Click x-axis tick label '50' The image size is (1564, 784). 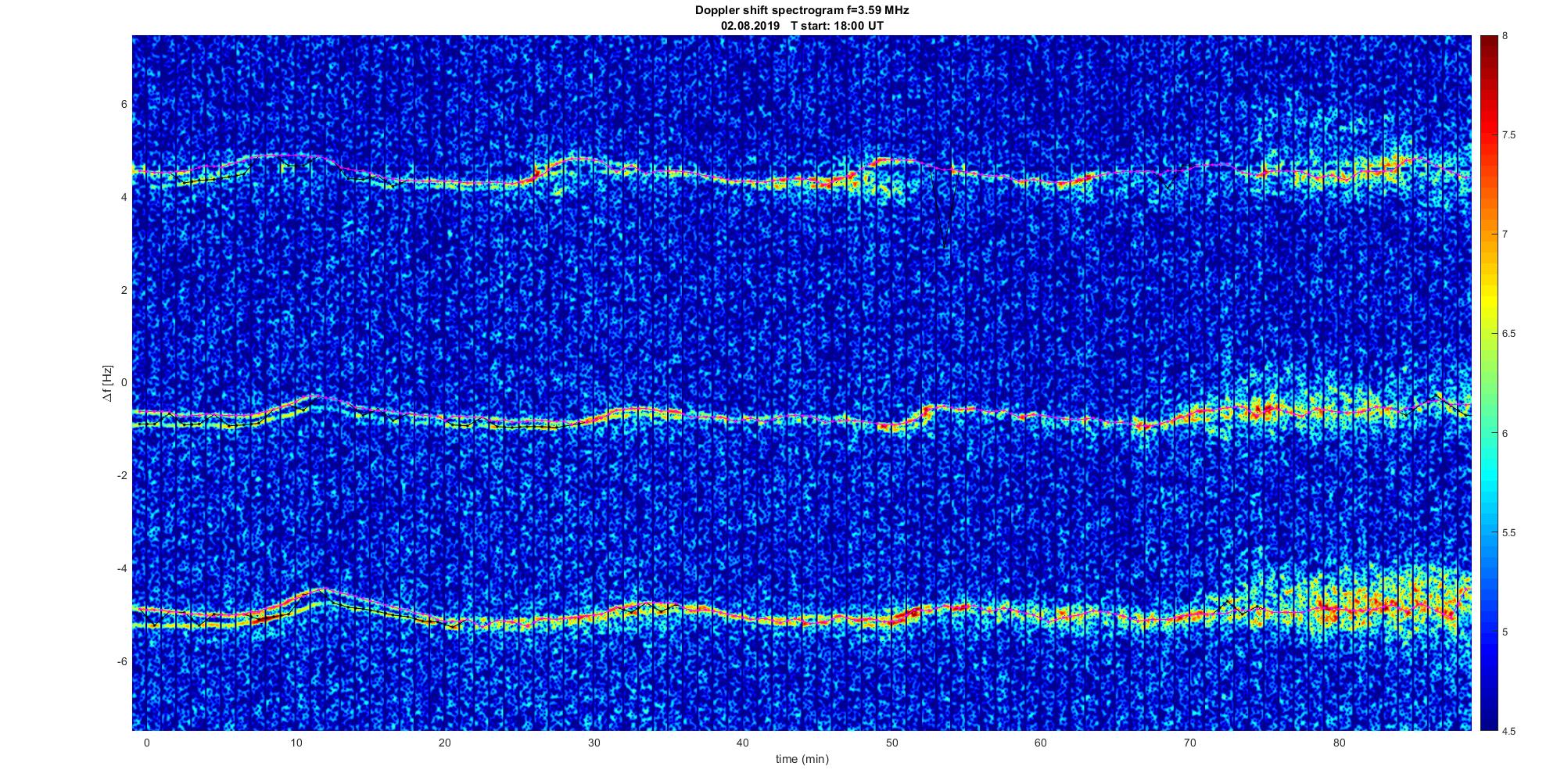click(x=892, y=743)
